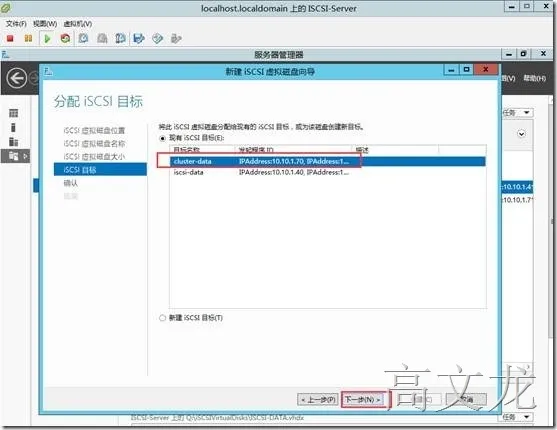Viewport: 557px width, 430px height.
Task: Click the red Stop VM toolbar icon
Action: (10, 38)
